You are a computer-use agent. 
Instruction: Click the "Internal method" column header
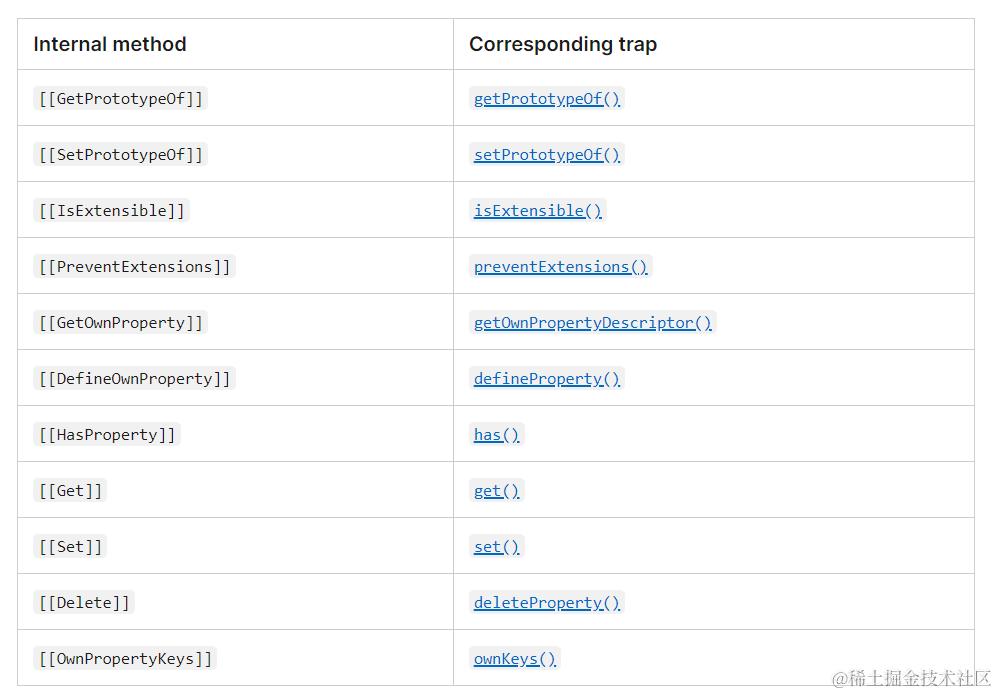point(110,44)
